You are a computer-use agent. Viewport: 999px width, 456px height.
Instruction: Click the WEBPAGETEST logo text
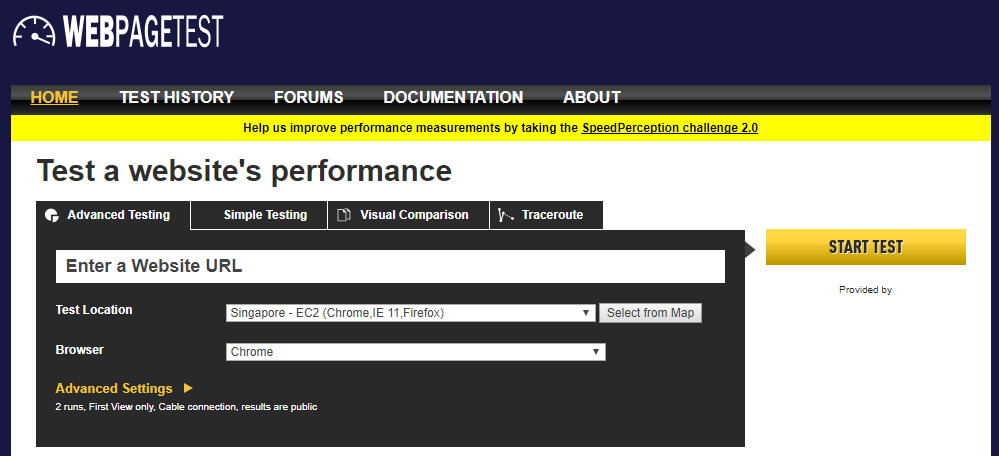(x=143, y=31)
